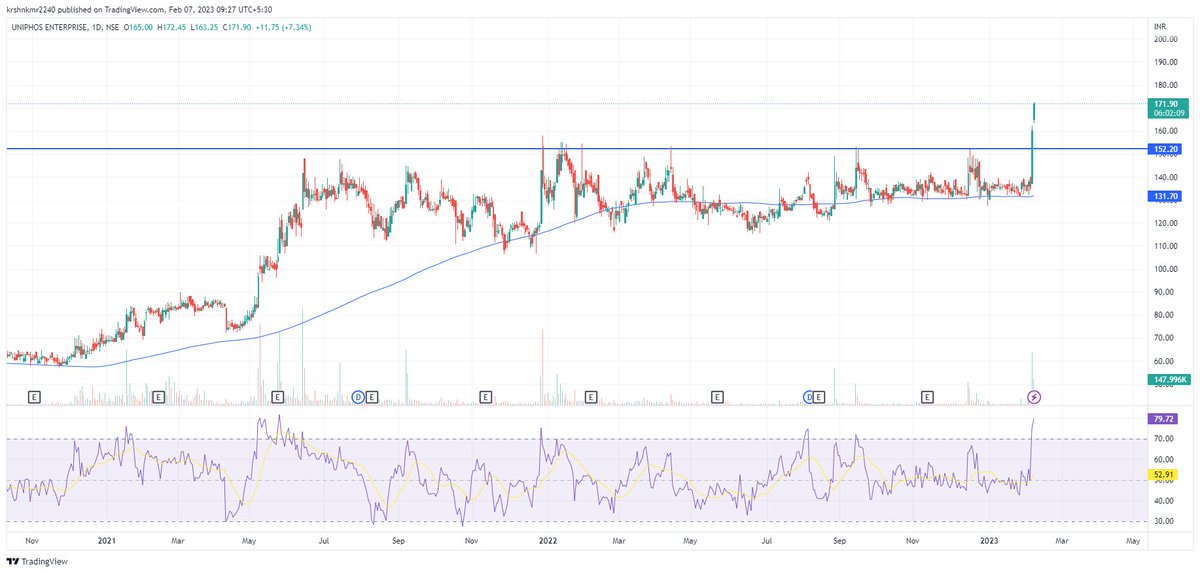This screenshot has width=1200, height=573.
Task: Click the first dividend D marker
Action: click(x=359, y=397)
